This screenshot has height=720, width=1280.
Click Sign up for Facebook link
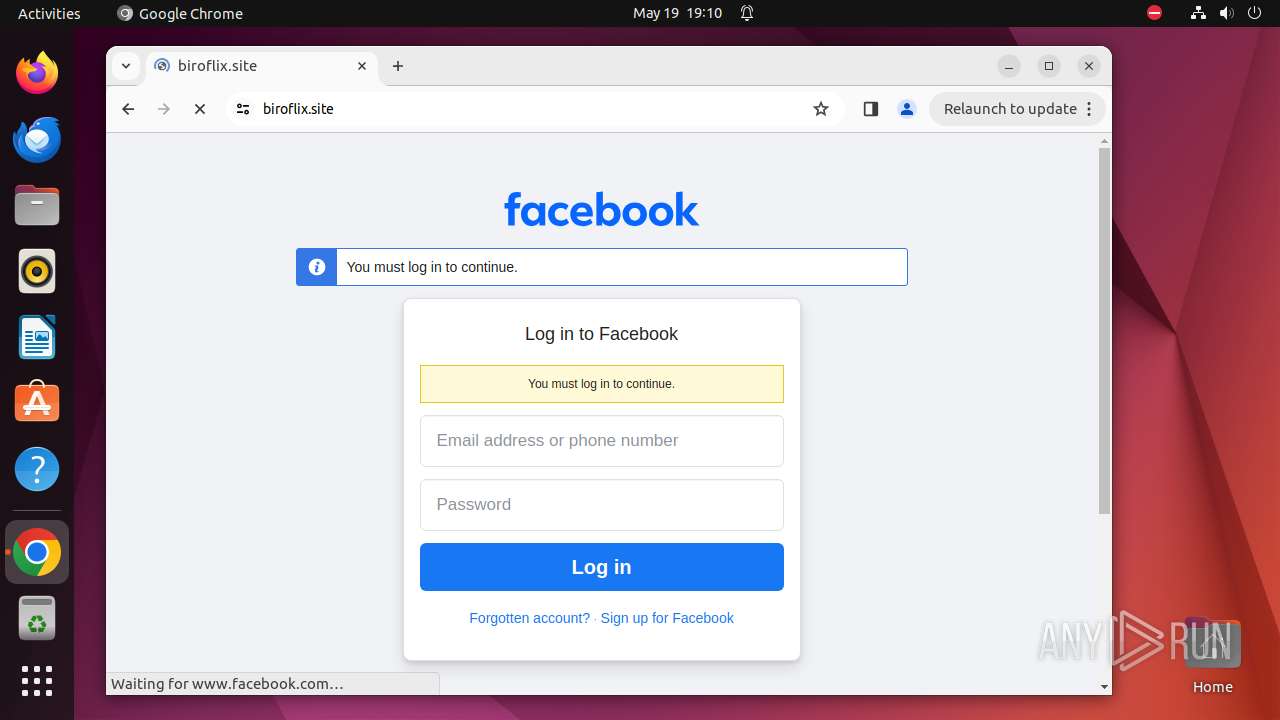coord(667,618)
